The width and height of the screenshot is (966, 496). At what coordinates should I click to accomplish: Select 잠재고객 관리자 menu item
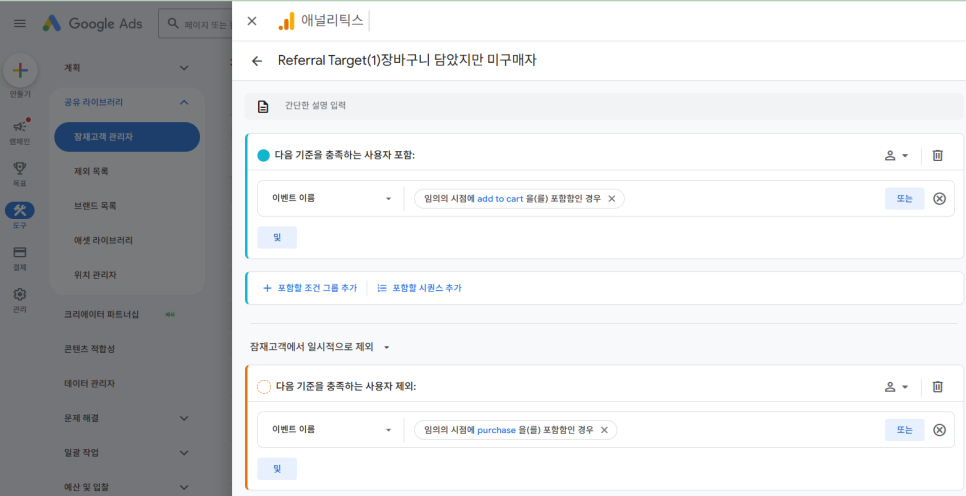[x=127, y=137]
